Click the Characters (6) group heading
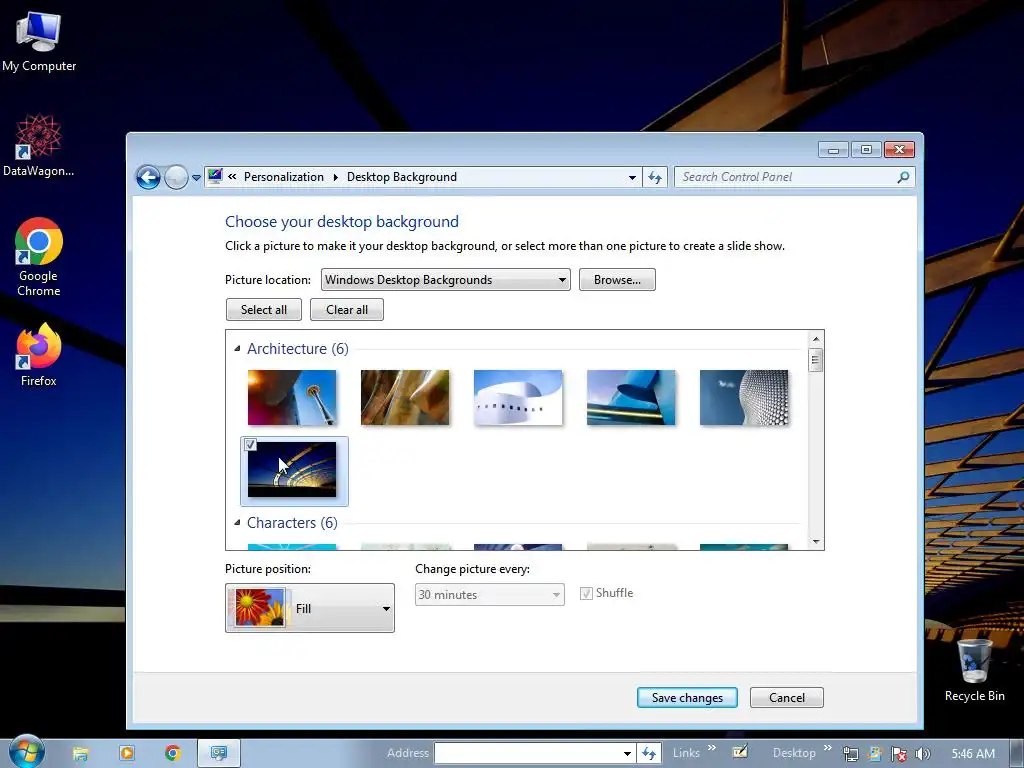The width and height of the screenshot is (1024, 768). click(x=292, y=522)
